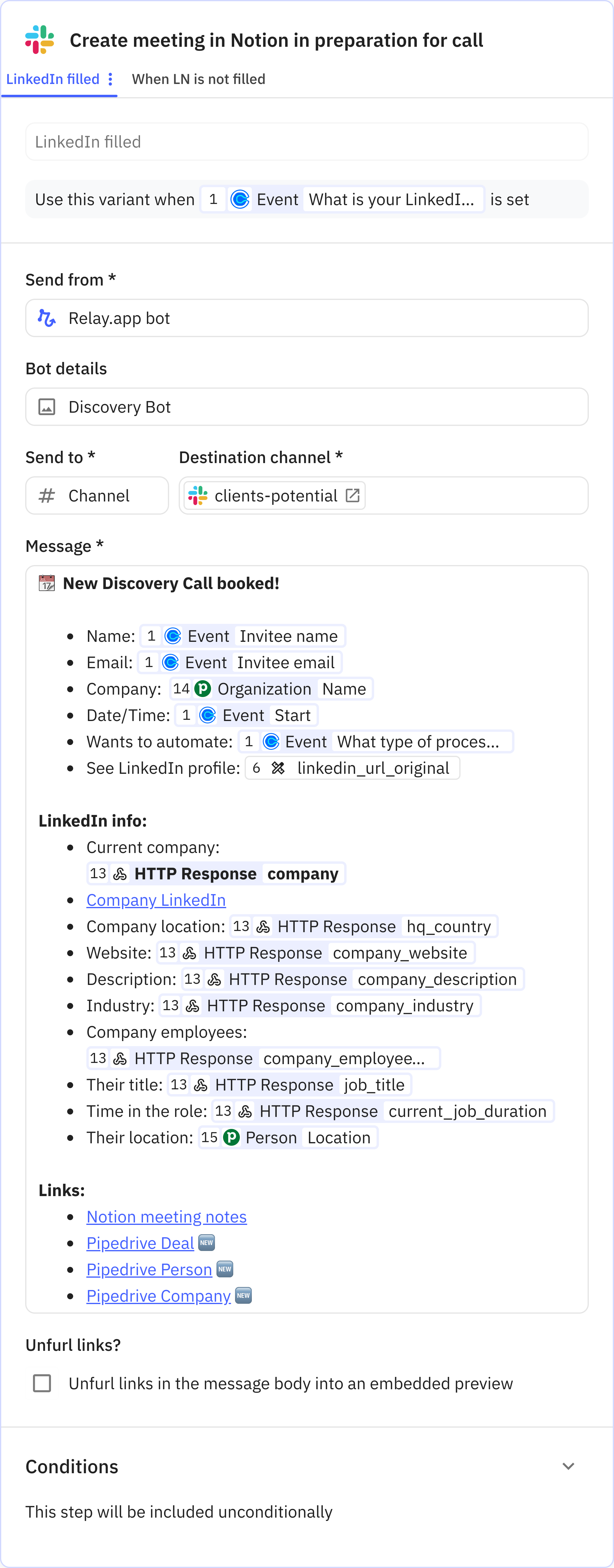This screenshot has width=614, height=1568.
Task: Click webhook icon in HTTP Response job_title token
Action: [x=201, y=1085]
